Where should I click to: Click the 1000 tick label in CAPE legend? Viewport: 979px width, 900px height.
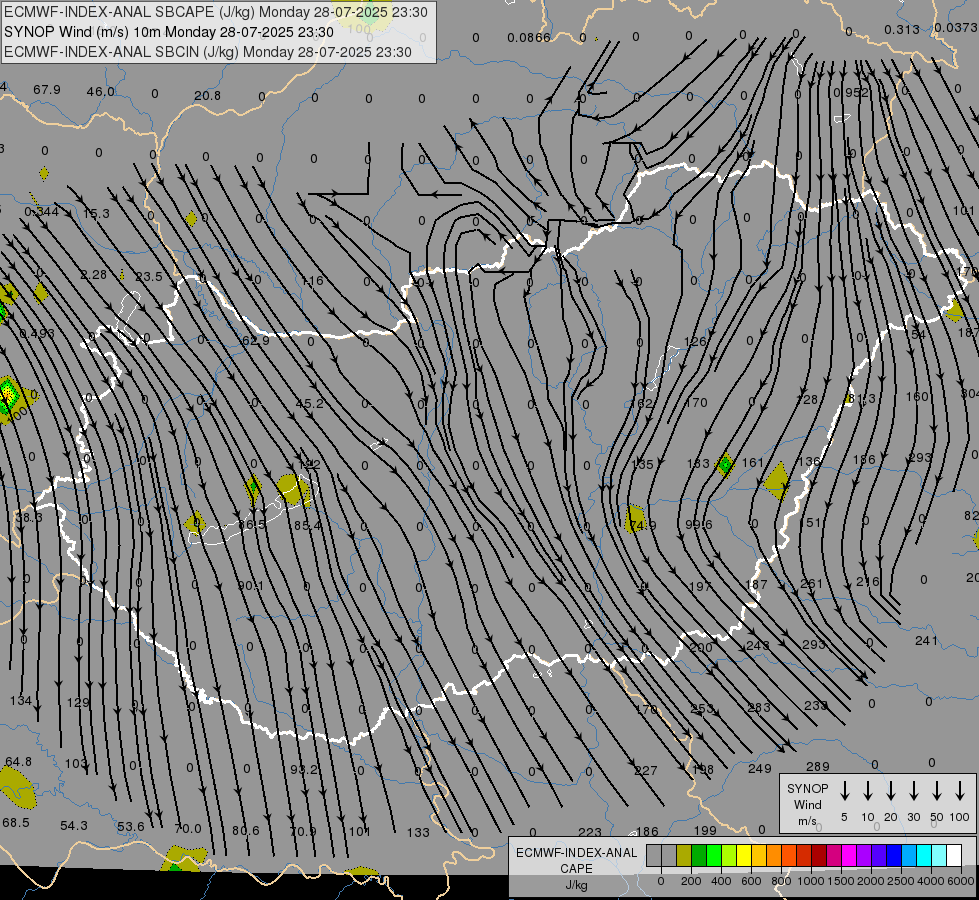coord(810,881)
